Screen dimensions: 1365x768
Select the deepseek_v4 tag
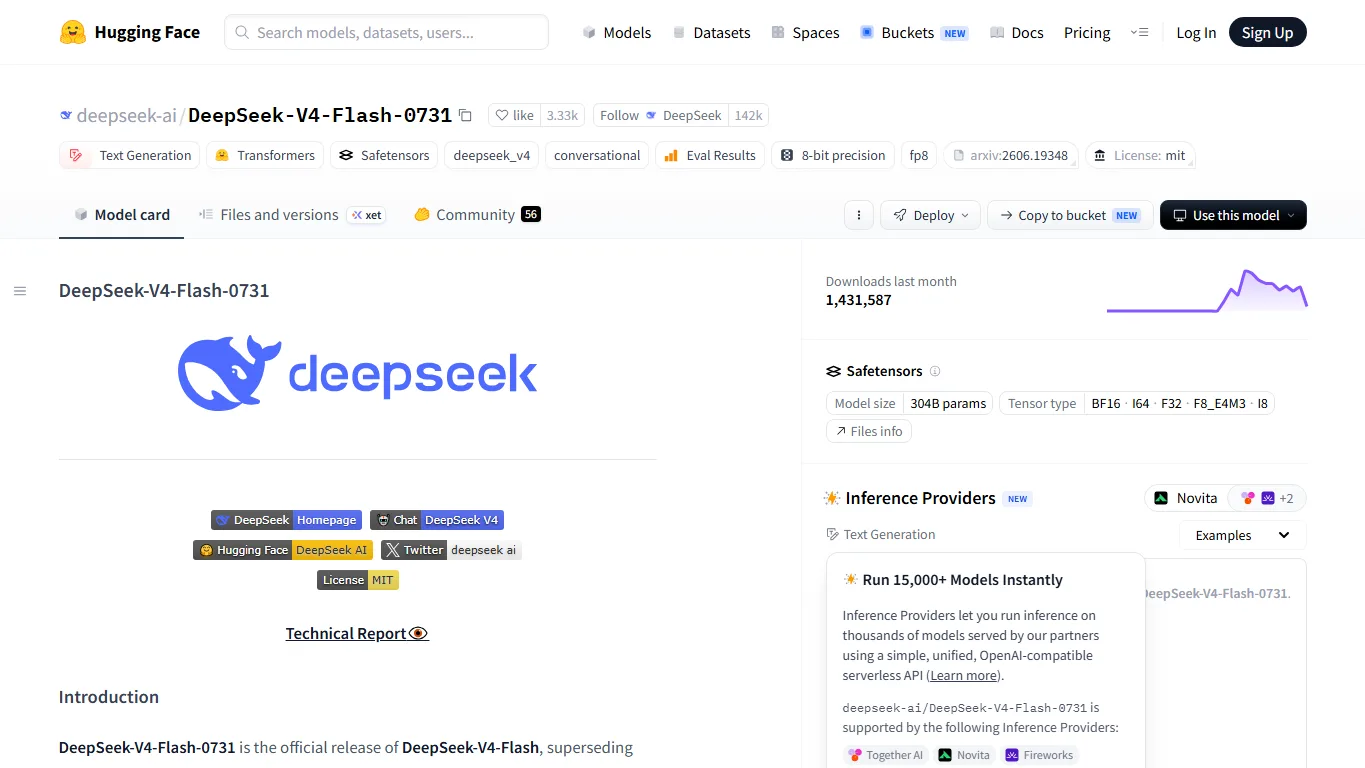492,155
